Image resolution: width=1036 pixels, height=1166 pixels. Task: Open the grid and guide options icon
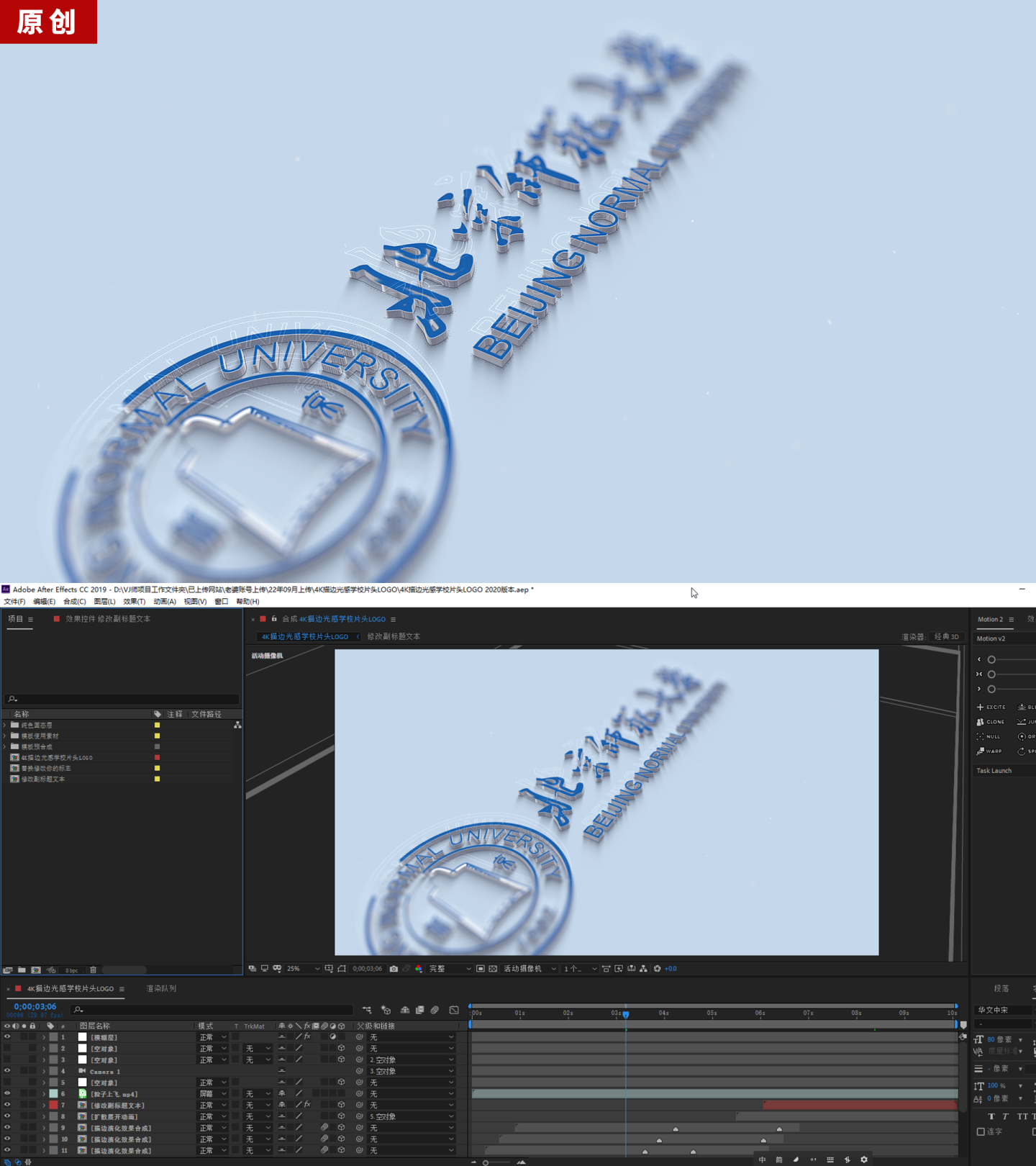tap(329, 969)
